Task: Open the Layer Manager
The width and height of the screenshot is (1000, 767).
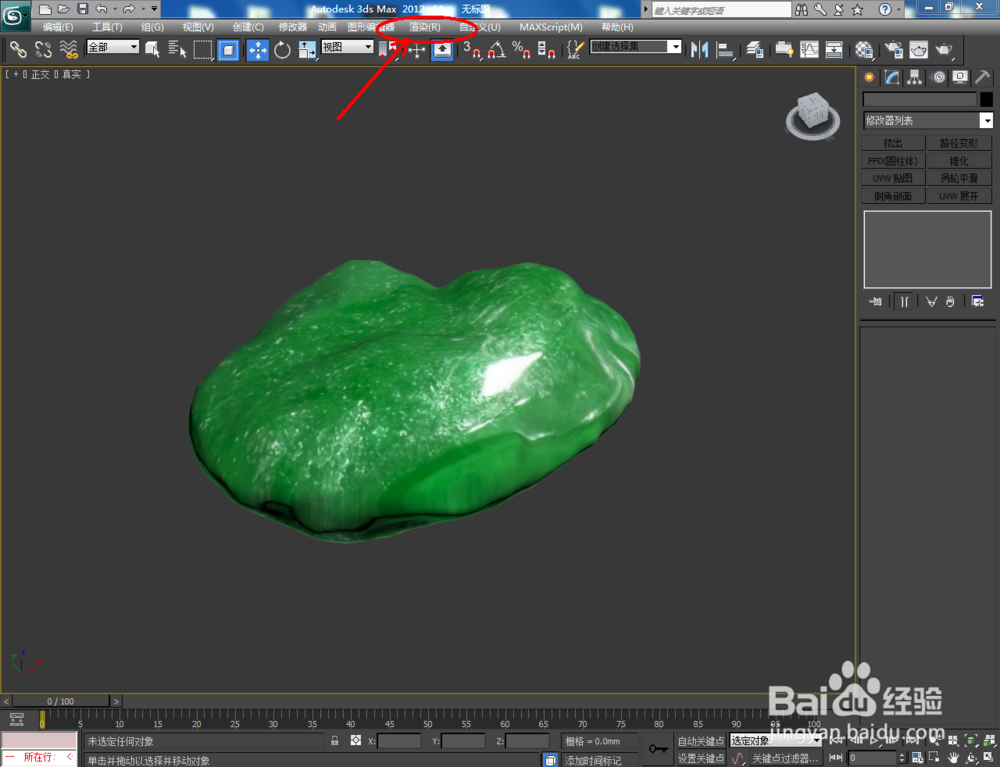Action: coord(754,49)
